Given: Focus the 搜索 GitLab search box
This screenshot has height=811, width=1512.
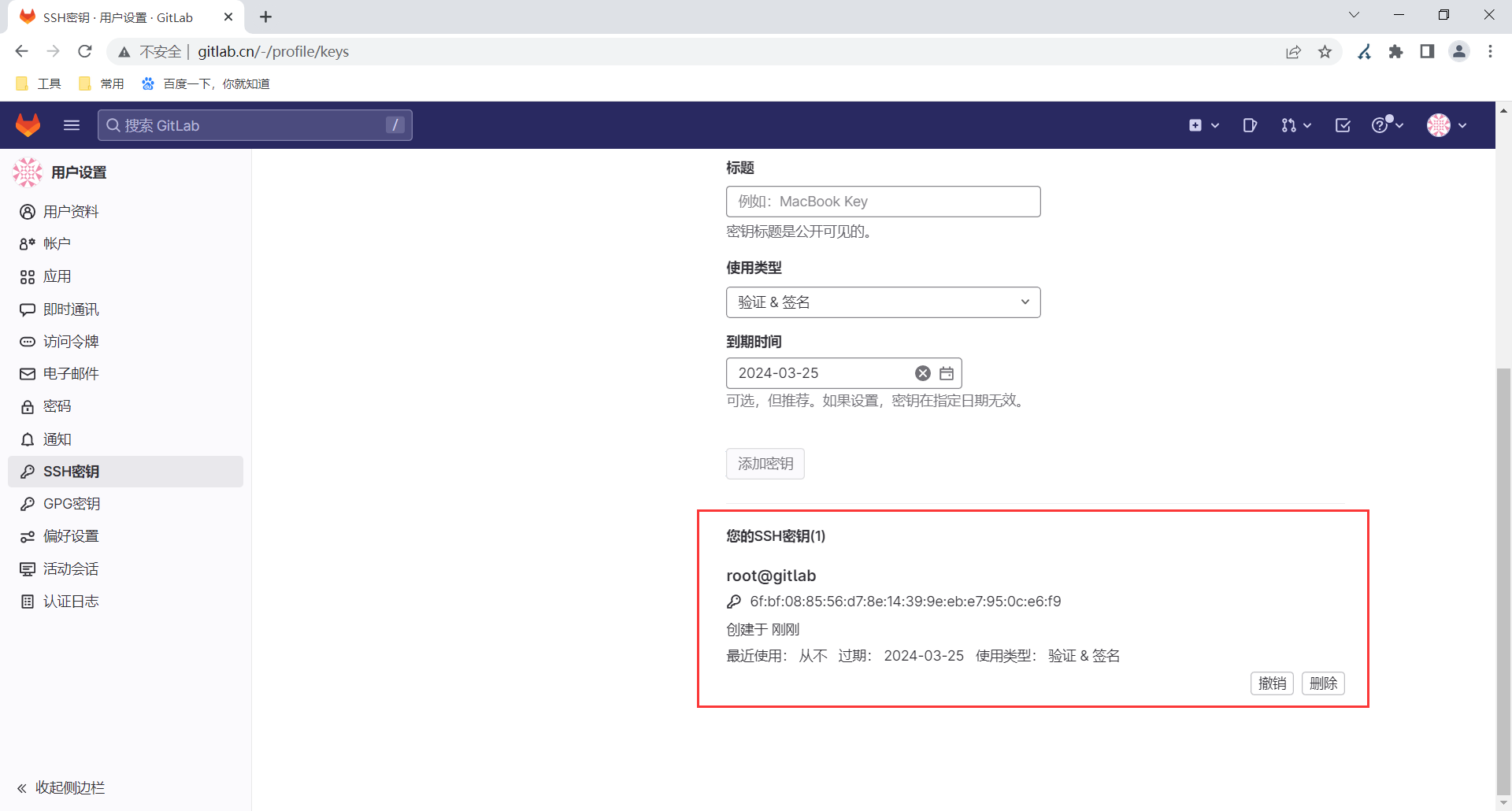Looking at the screenshot, I should click(255, 125).
